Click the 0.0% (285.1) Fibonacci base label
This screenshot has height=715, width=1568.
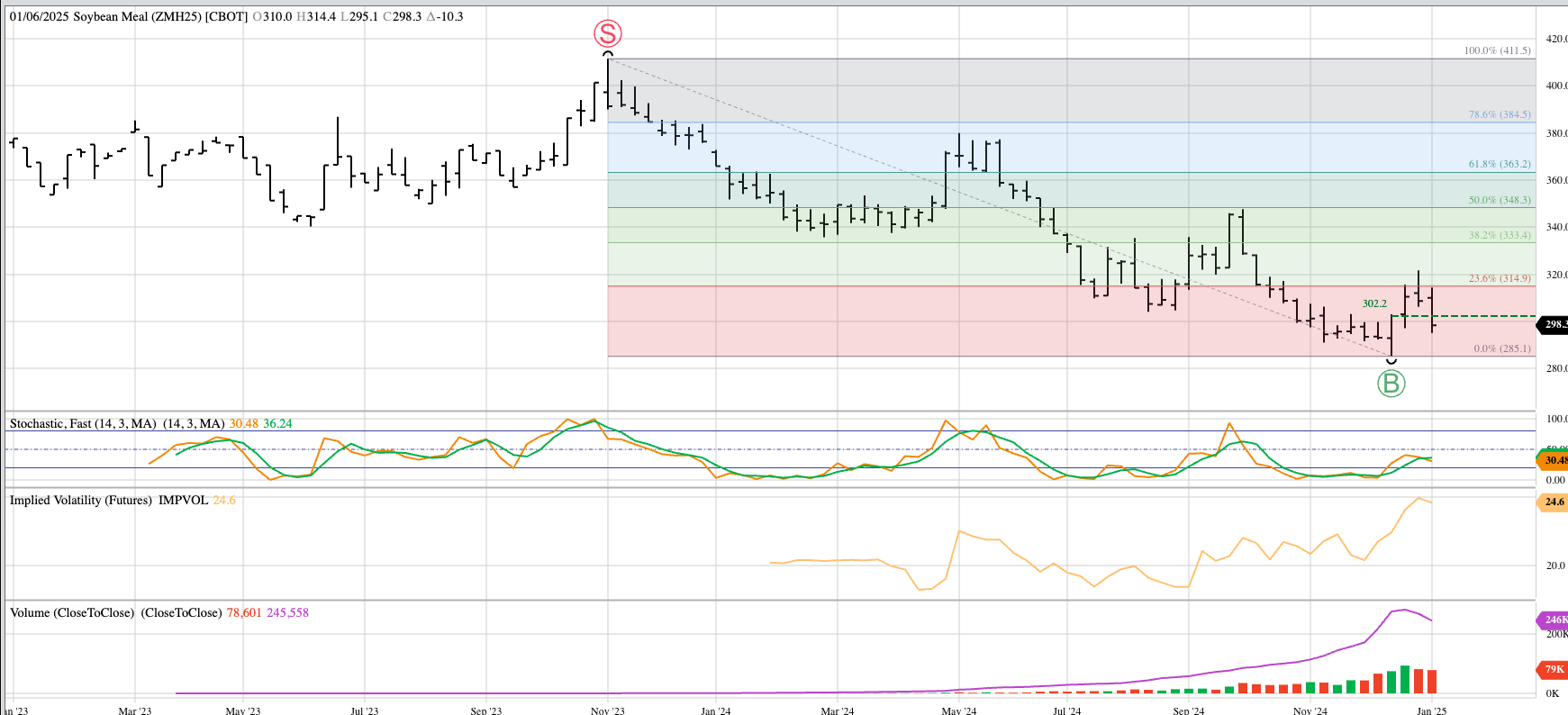(x=1501, y=348)
